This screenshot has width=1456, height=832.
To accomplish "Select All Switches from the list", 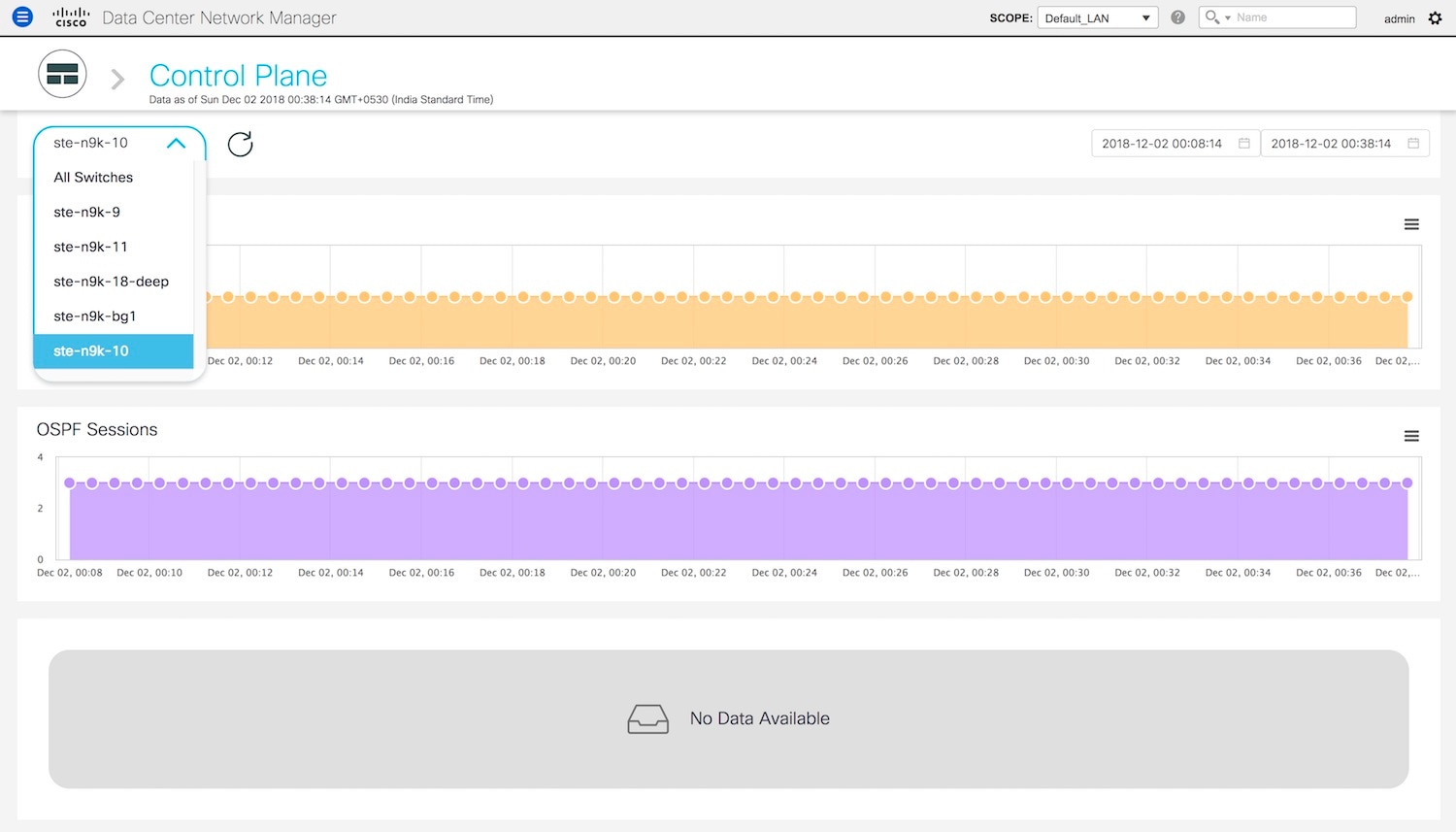I will 114,178.
